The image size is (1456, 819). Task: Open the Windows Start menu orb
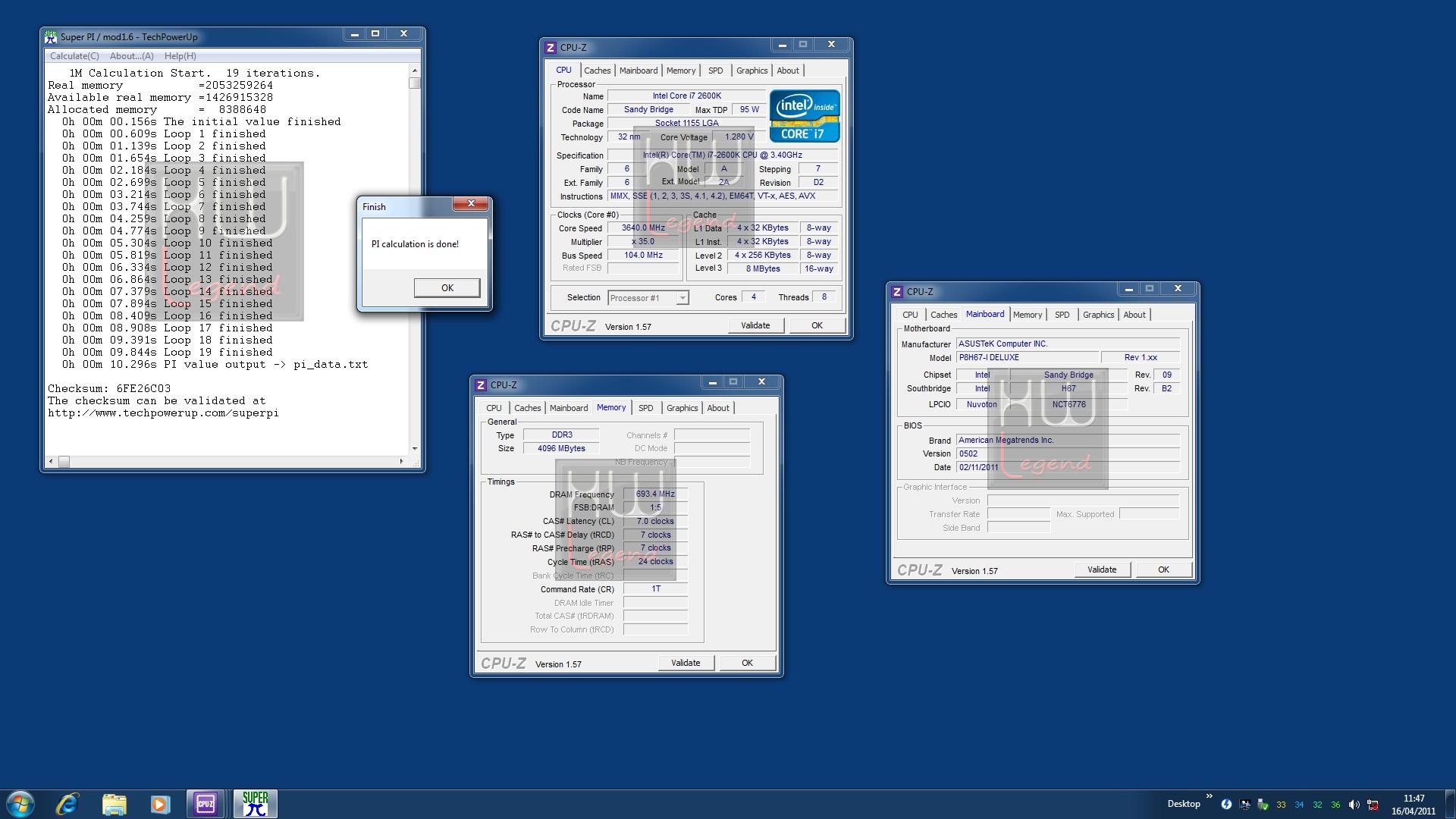click(x=20, y=804)
